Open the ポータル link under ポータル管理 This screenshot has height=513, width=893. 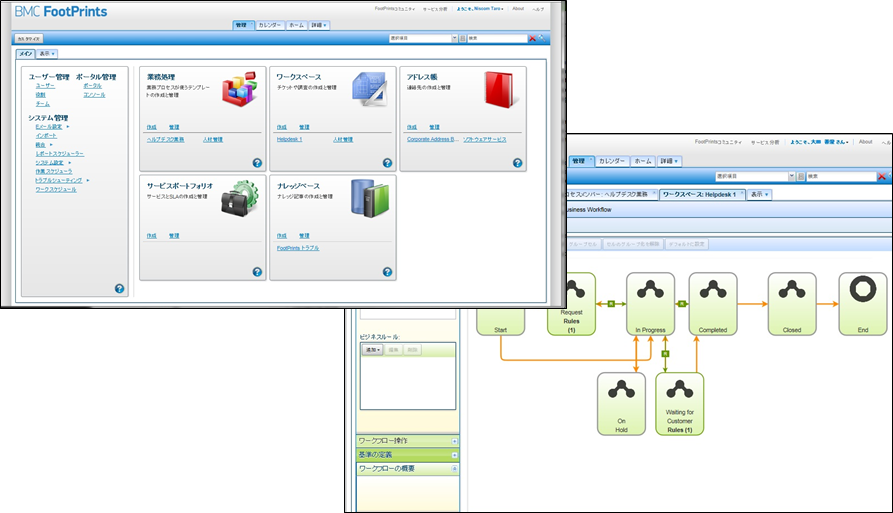coord(92,86)
